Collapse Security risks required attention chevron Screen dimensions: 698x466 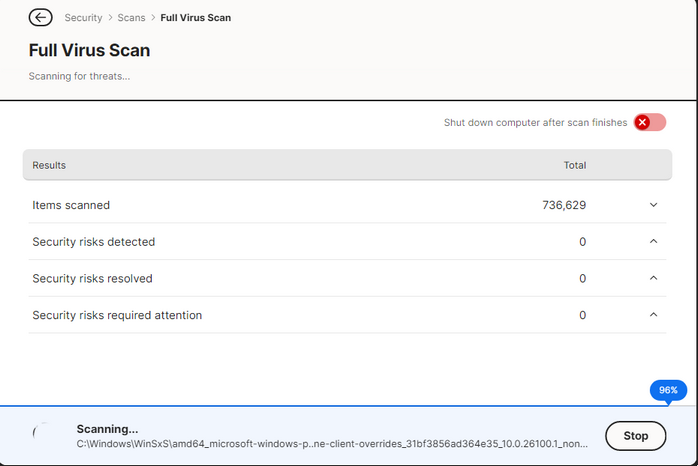[x=653, y=315]
